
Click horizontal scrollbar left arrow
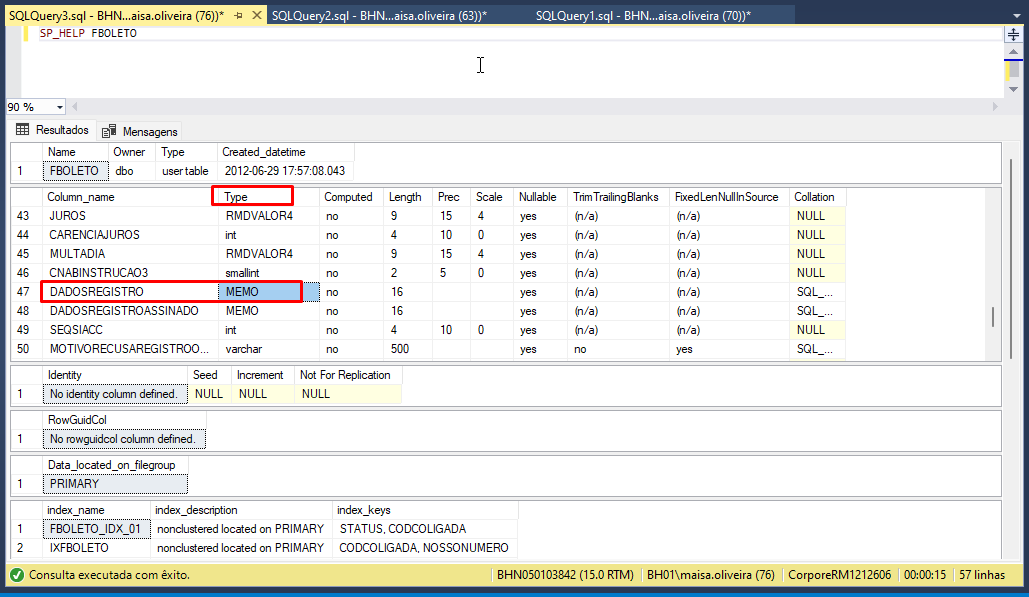(75, 107)
